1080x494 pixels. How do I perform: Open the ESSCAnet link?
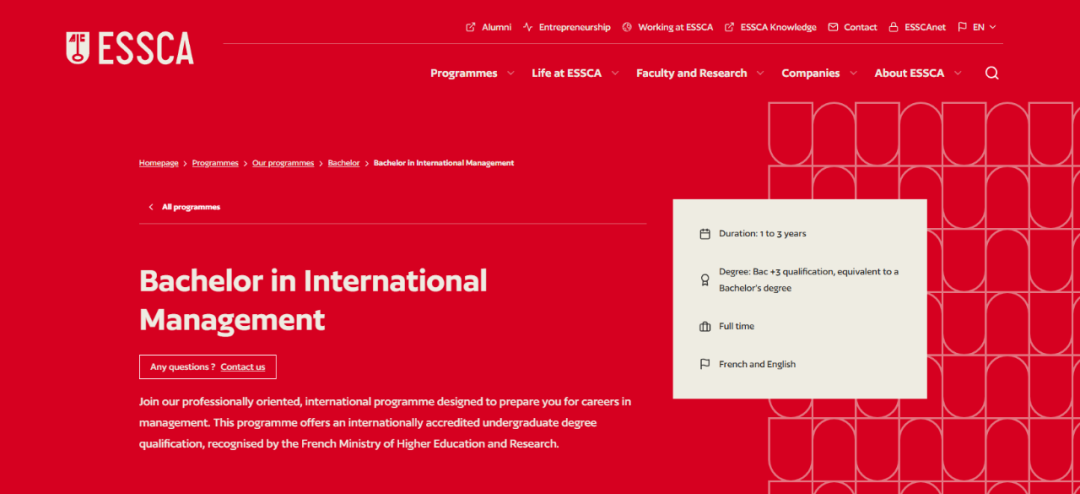click(x=925, y=28)
